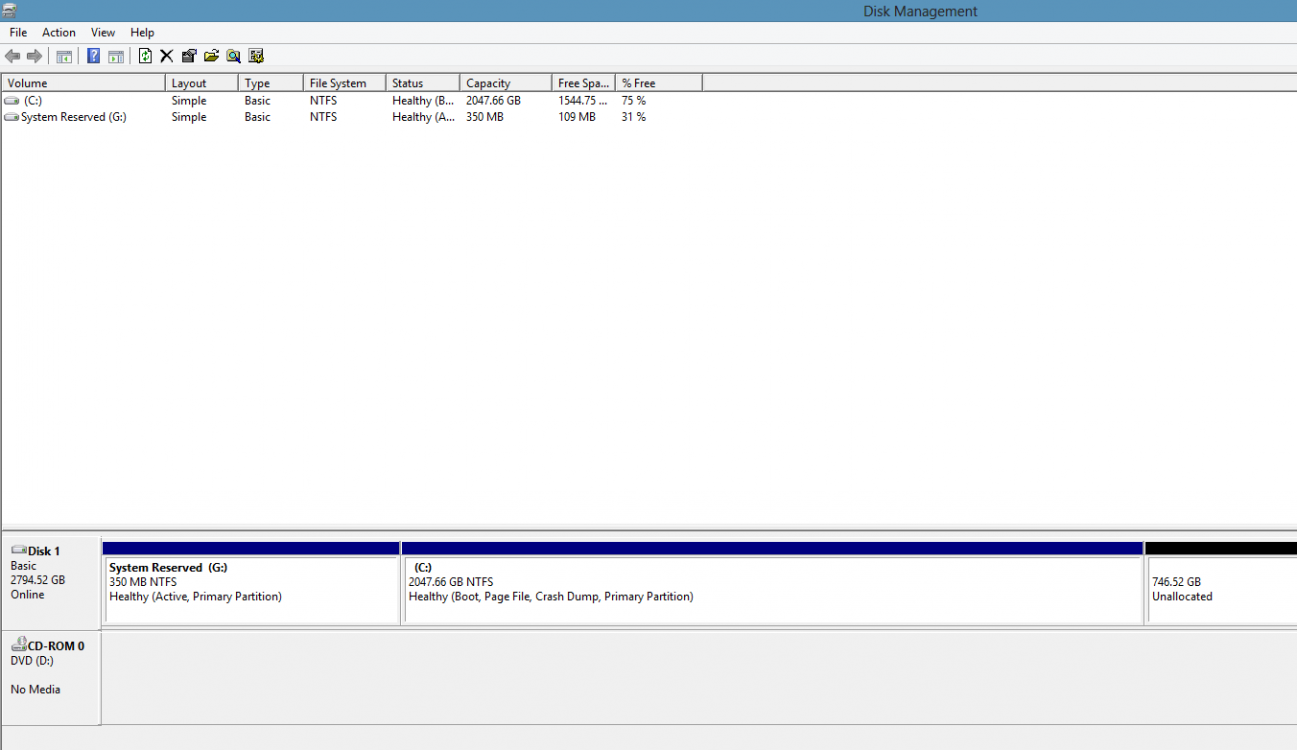Open the File menu
The width and height of the screenshot is (1297, 750).
click(18, 33)
